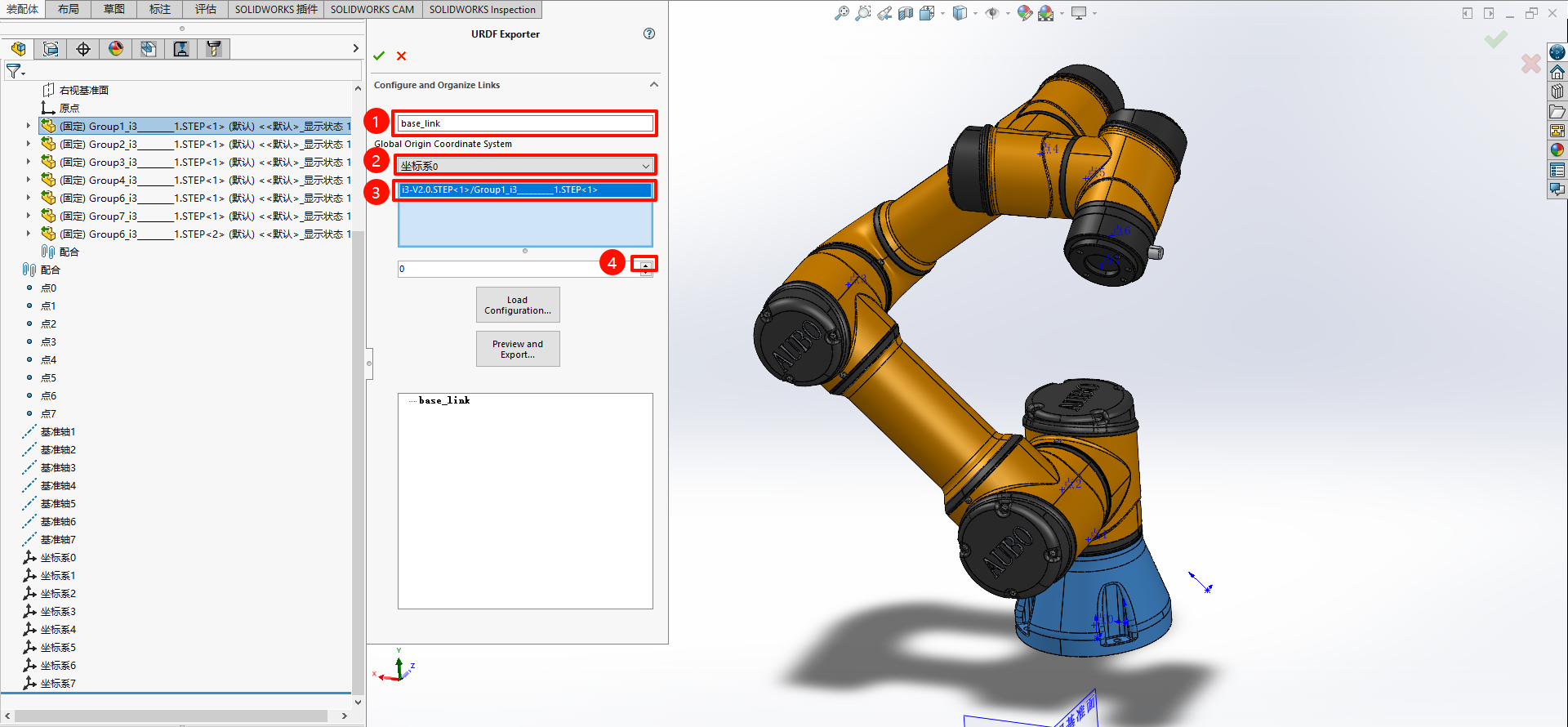Click the feature tree horizontal scrollbar
This screenshot has width=1568, height=727.
pos(171,716)
